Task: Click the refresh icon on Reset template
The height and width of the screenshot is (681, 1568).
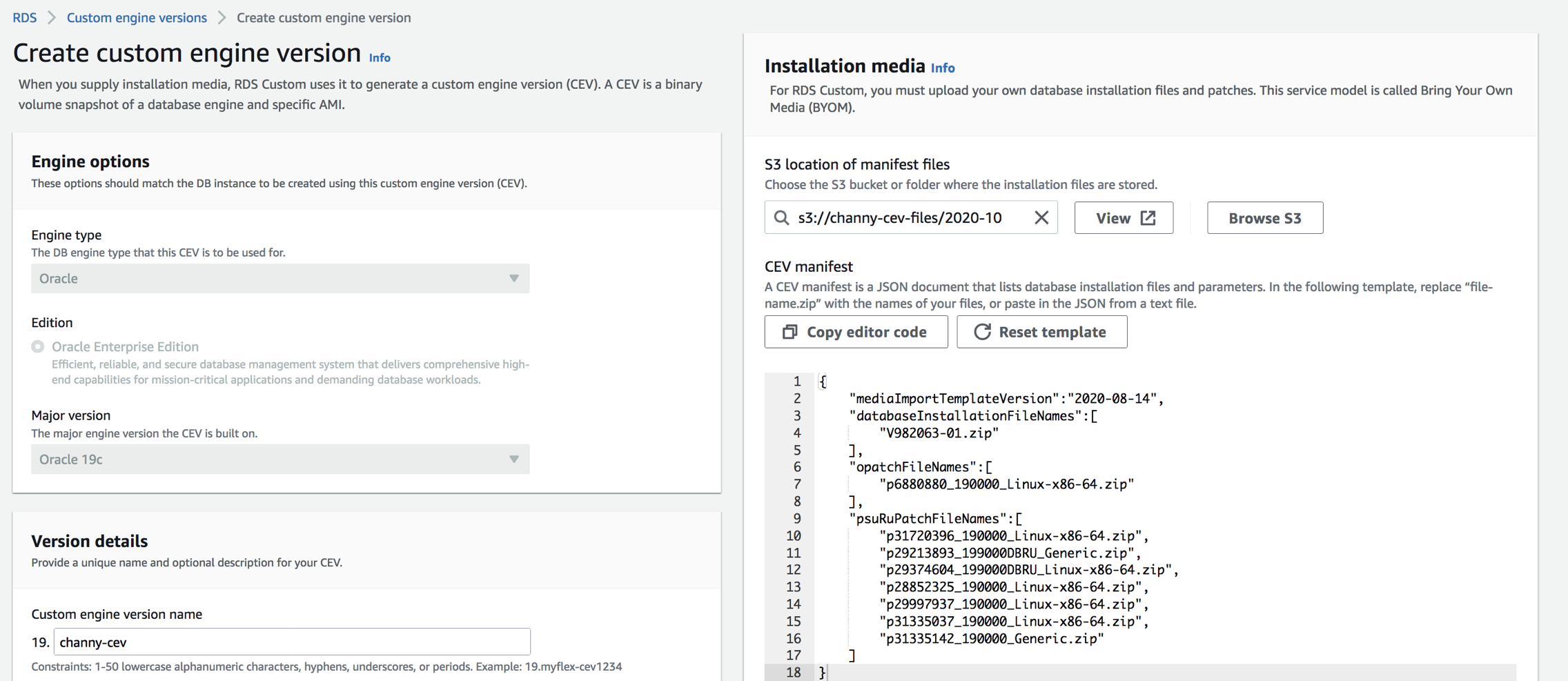Action: pyautogui.click(x=982, y=332)
